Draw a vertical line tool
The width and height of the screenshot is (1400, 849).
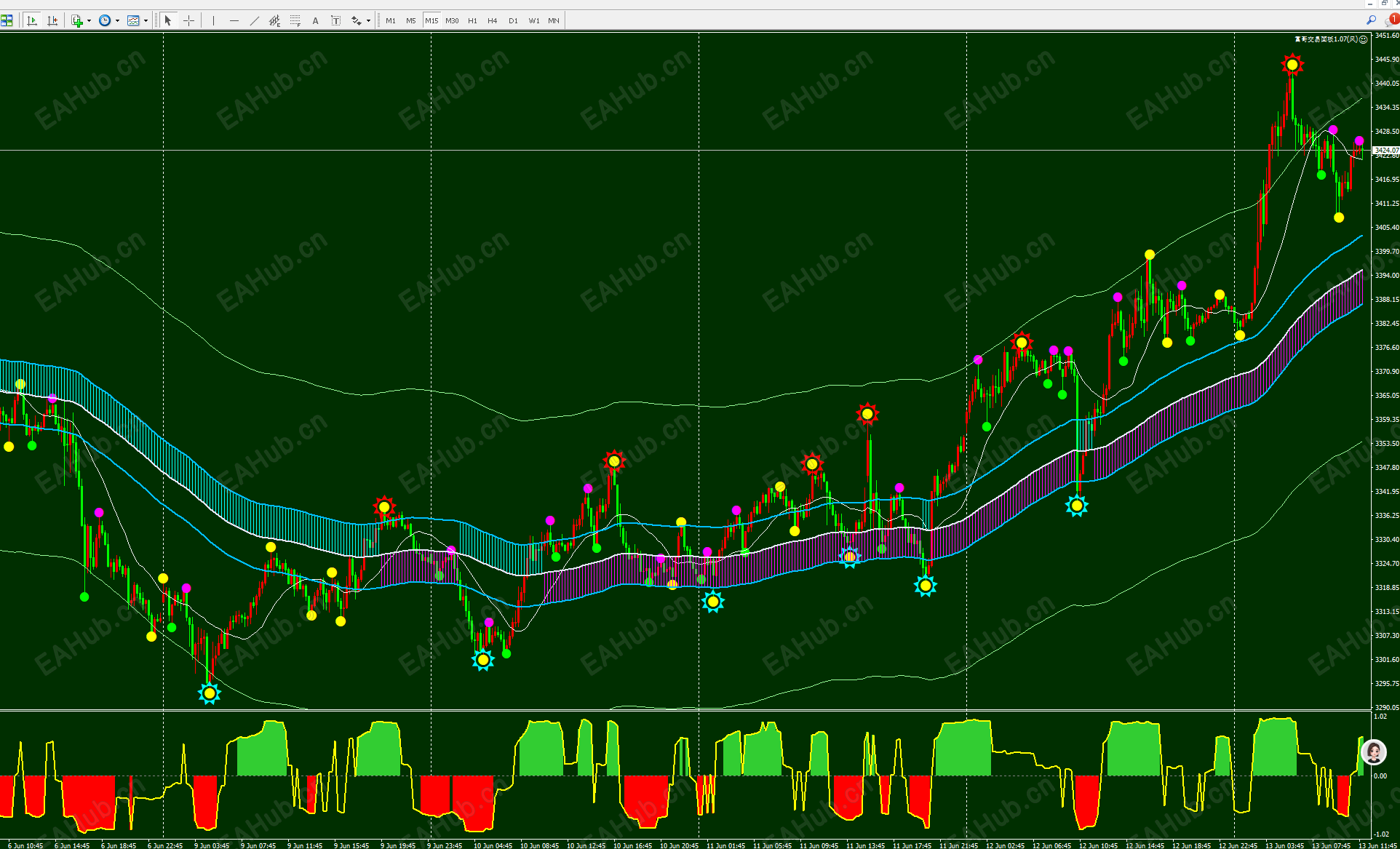[x=213, y=20]
